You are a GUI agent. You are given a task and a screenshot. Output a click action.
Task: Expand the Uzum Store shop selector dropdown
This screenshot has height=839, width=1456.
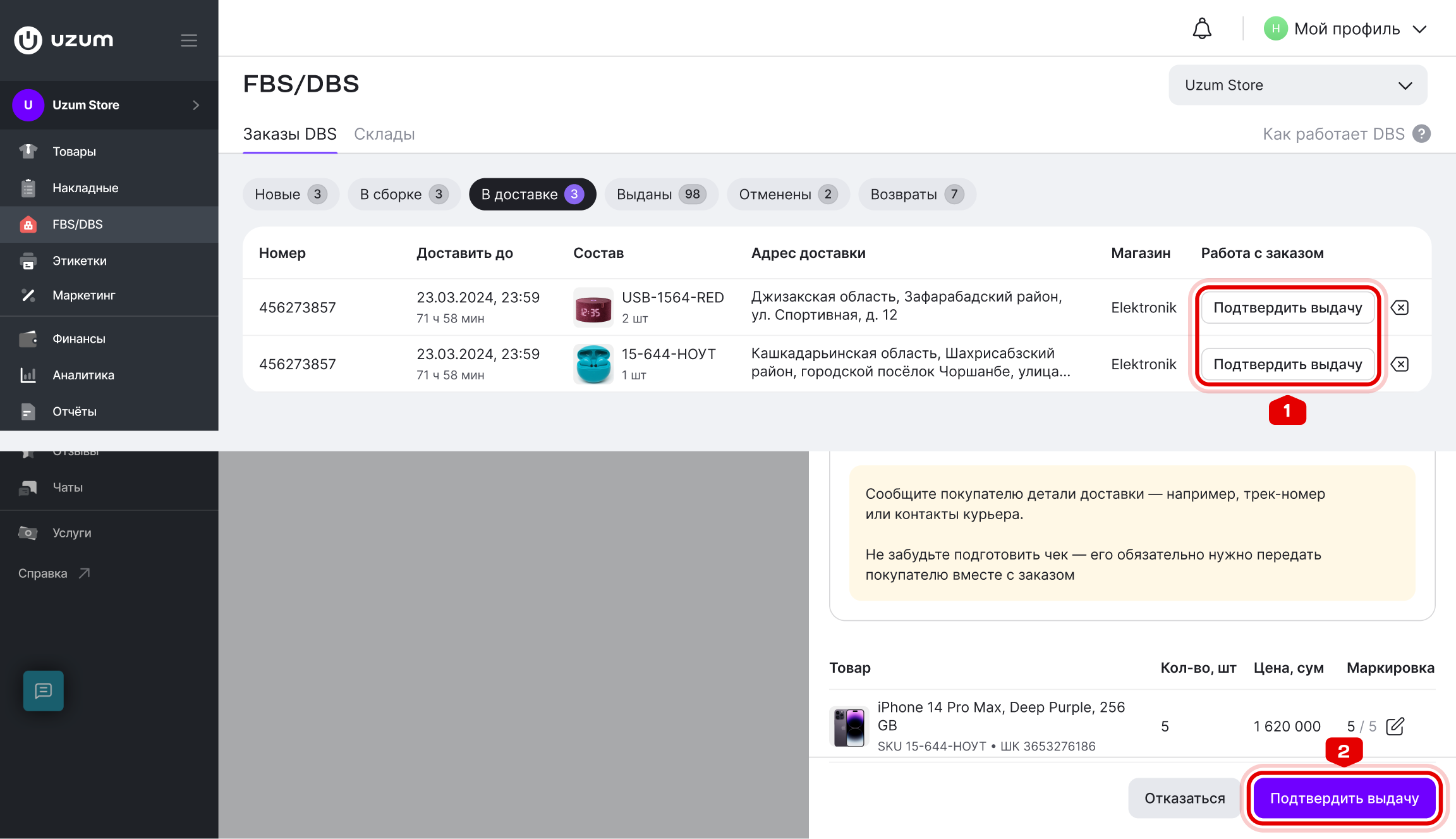[x=1298, y=85]
